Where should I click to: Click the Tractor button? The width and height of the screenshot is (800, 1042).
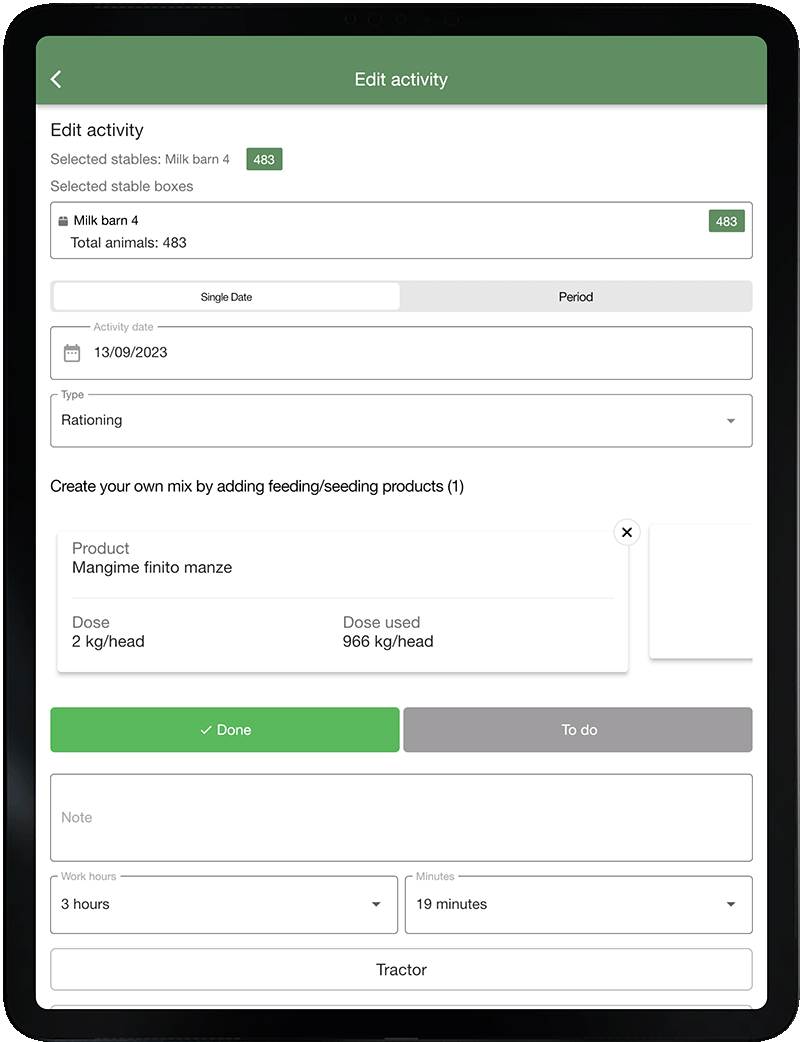401,970
